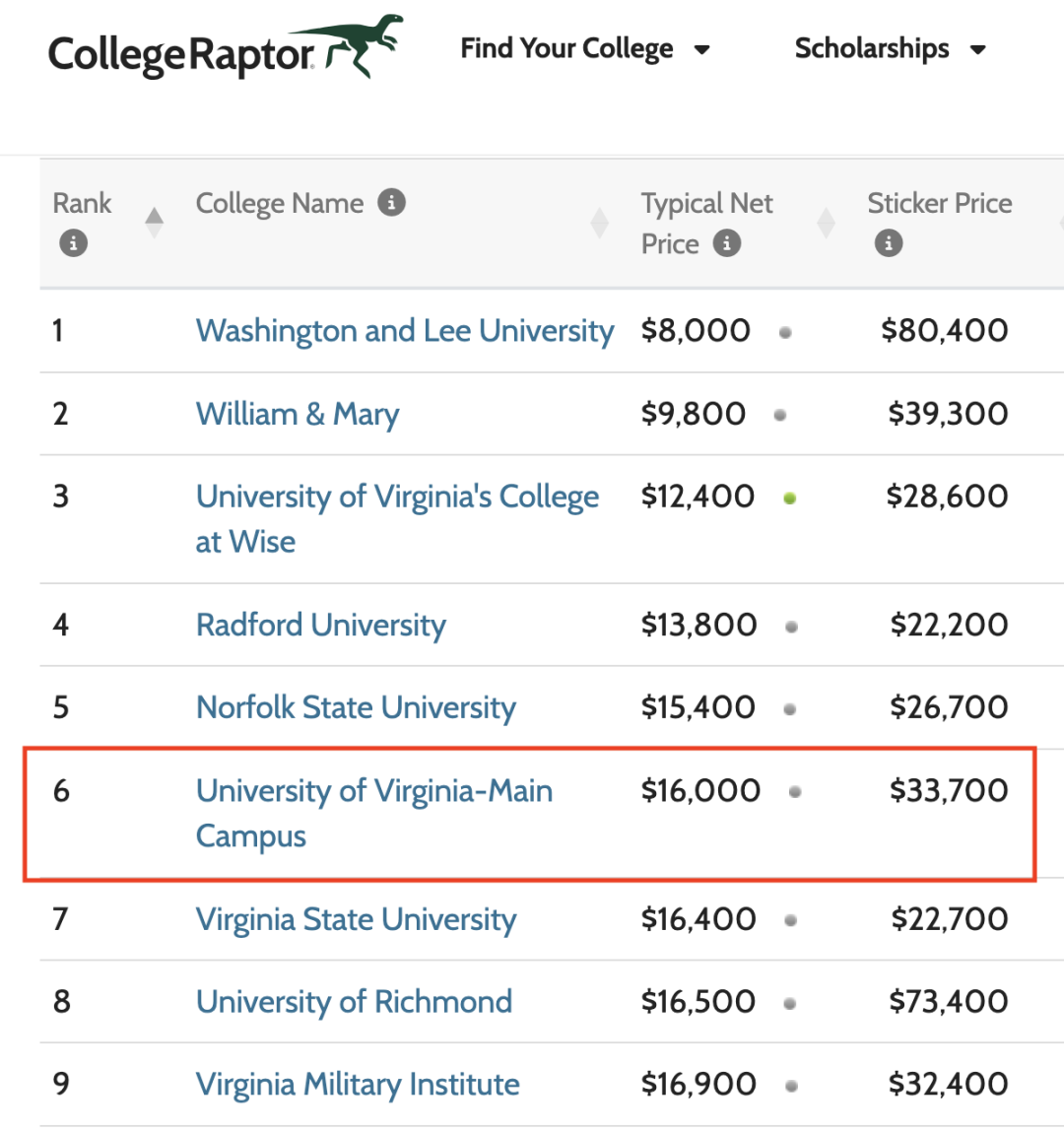Screen dimensions: 1064x1133
Task: Open the Virginia Military Institute link
Action: coord(358,1085)
